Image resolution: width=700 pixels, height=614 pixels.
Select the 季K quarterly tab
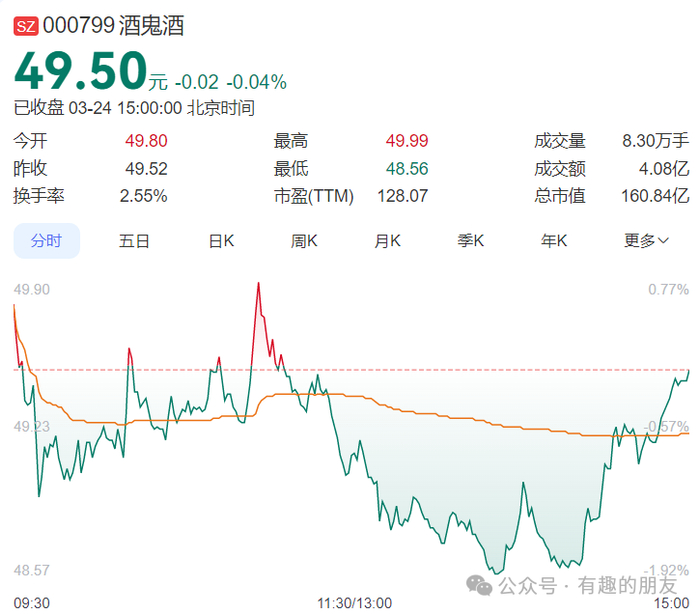click(471, 241)
